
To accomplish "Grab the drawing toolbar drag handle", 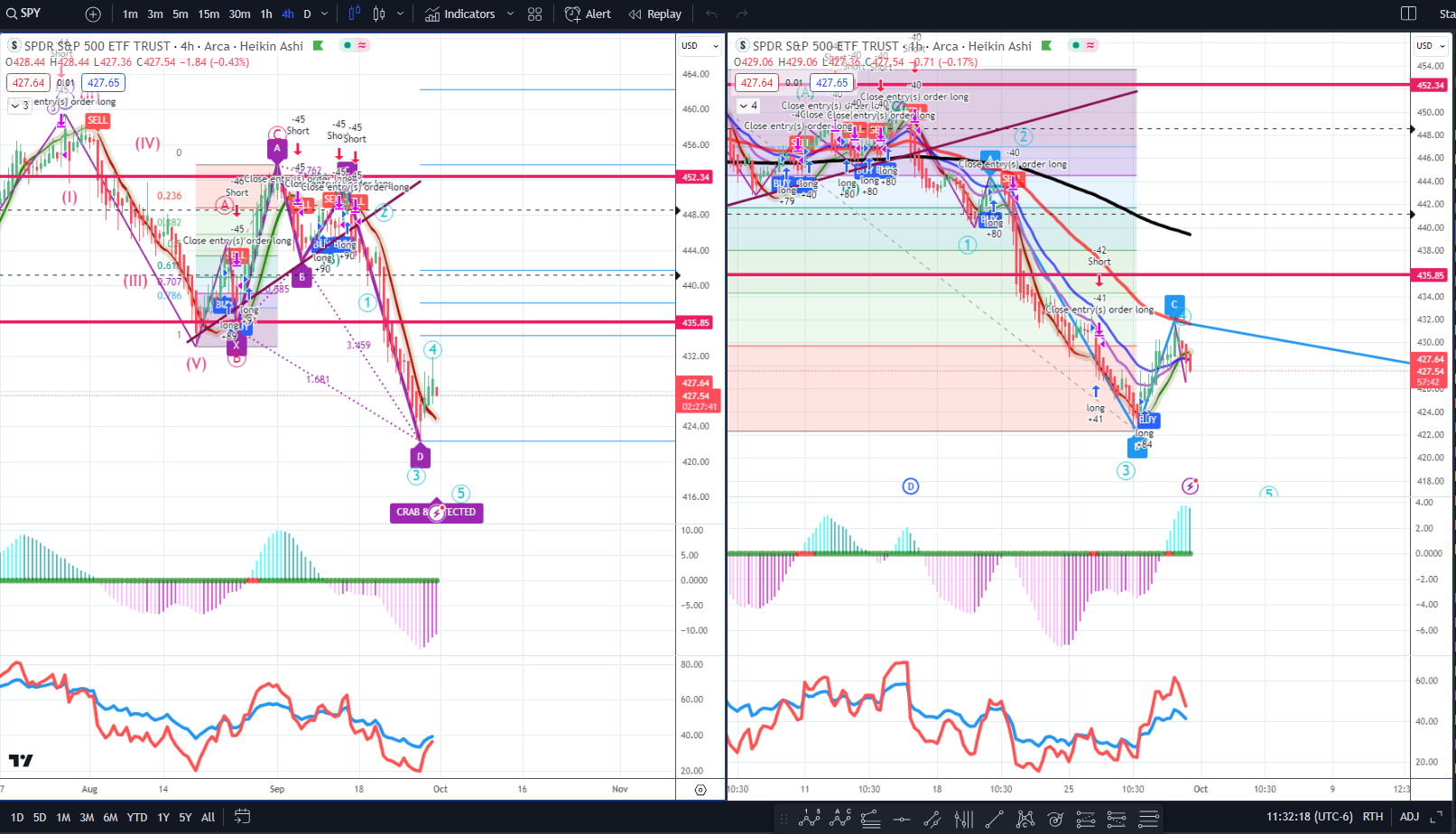I will 784,820.
